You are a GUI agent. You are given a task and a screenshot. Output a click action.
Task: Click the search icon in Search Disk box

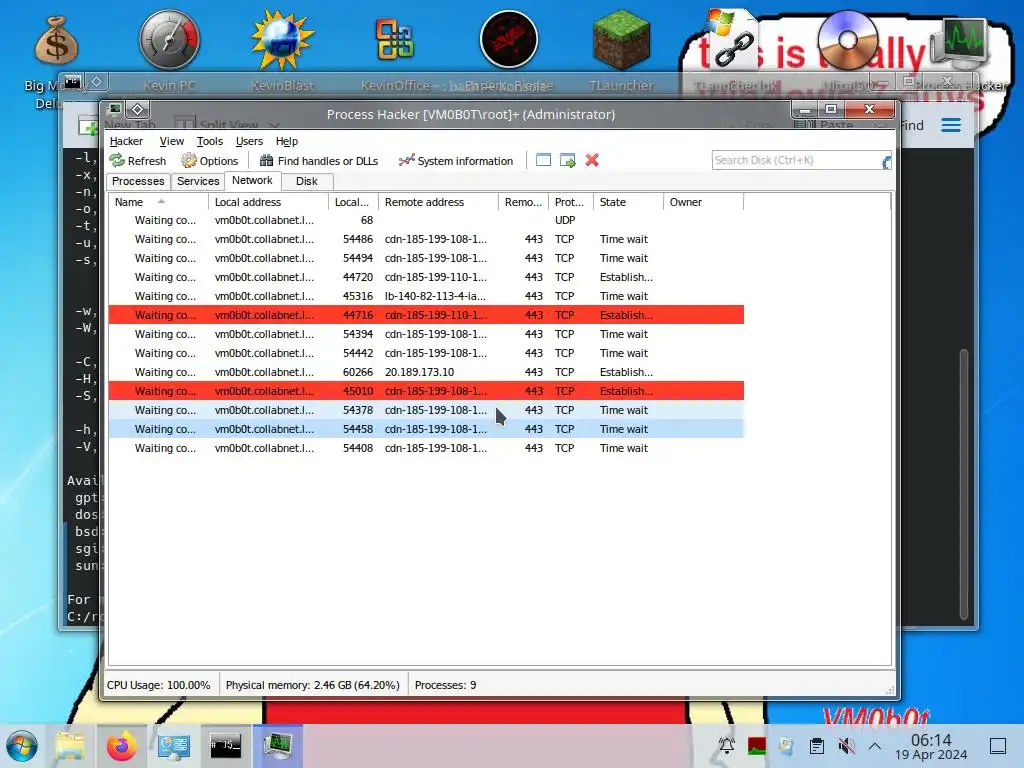(886, 162)
